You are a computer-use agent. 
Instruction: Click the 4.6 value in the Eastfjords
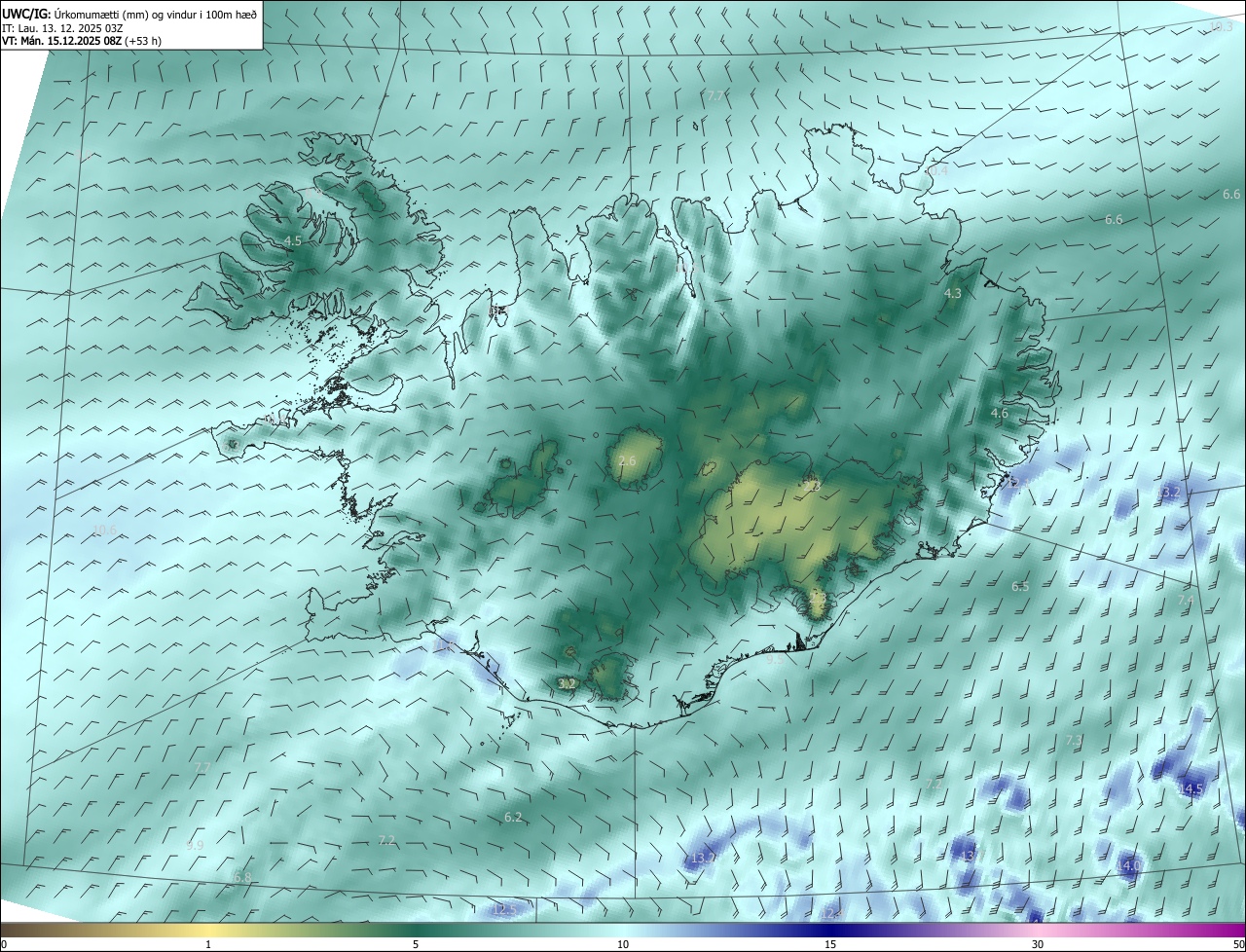(1000, 414)
